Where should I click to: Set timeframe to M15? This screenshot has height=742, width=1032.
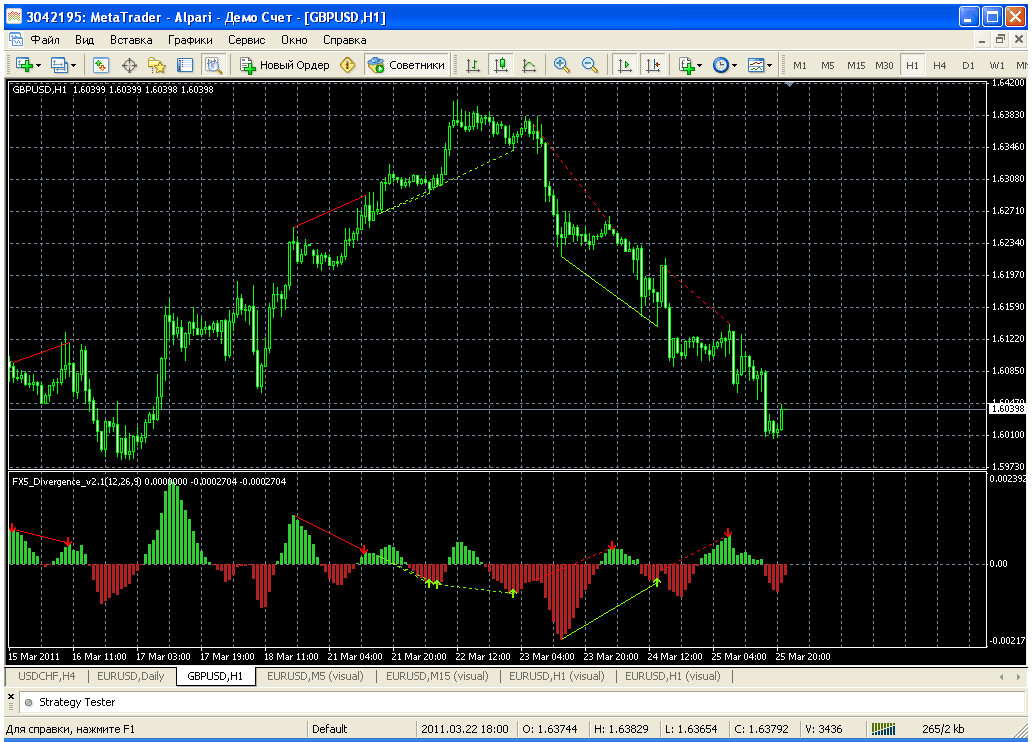[856, 65]
